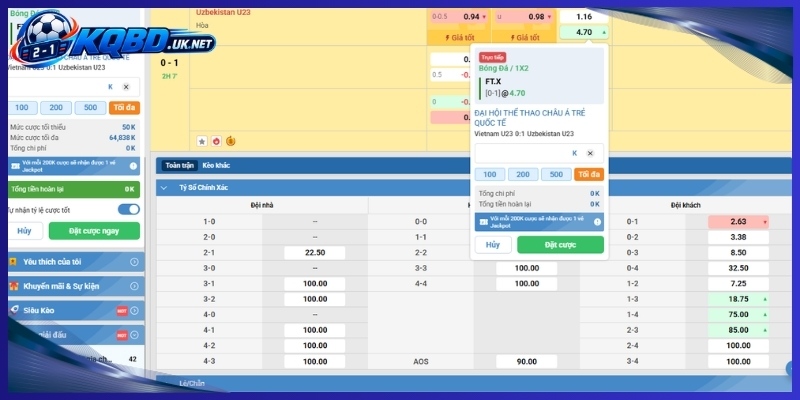Pick correct score 0-3 odds 8.50
The width and height of the screenshot is (800, 400).
click(x=738, y=253)
